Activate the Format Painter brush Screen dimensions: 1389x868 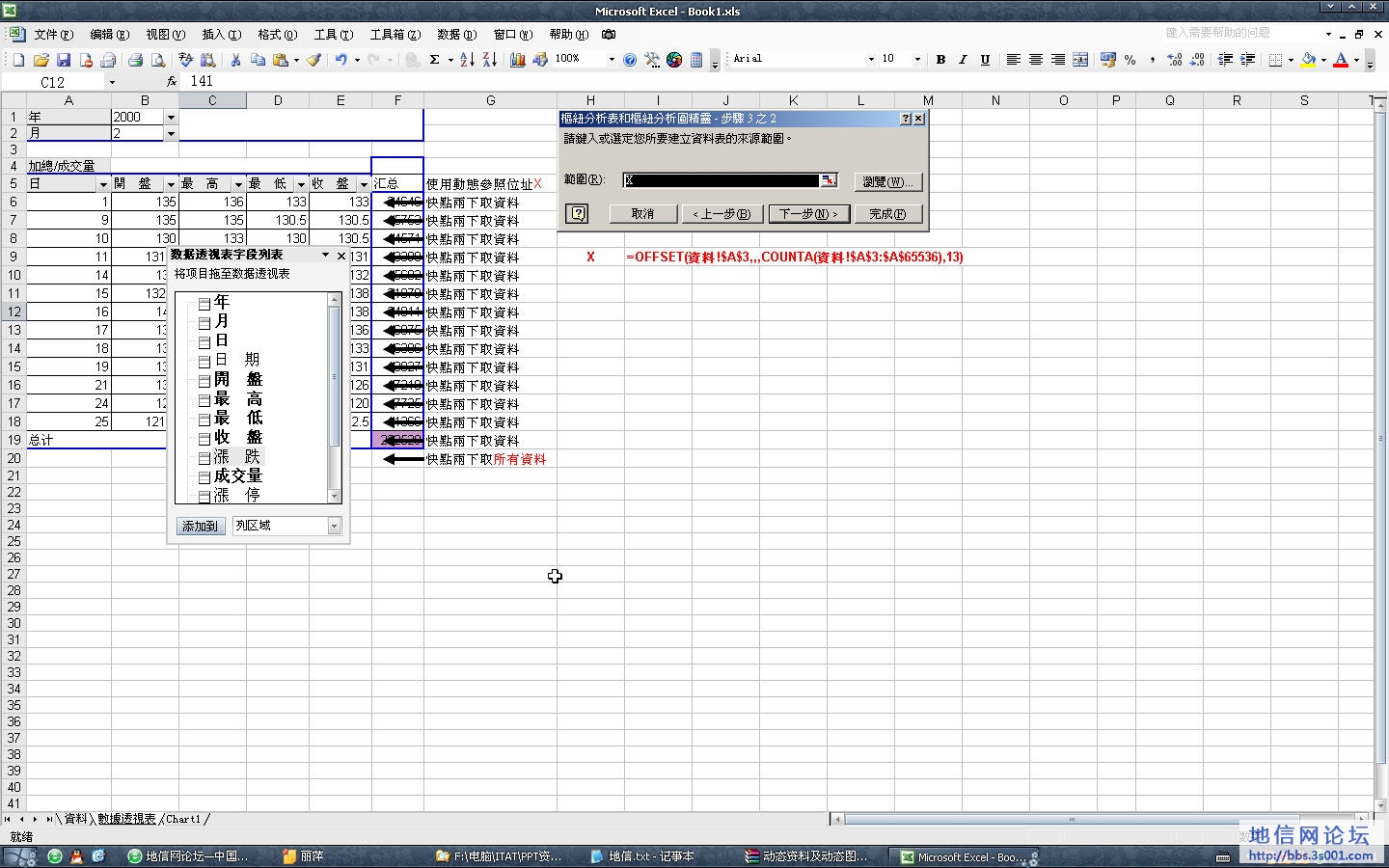click(x=313, y=60)
